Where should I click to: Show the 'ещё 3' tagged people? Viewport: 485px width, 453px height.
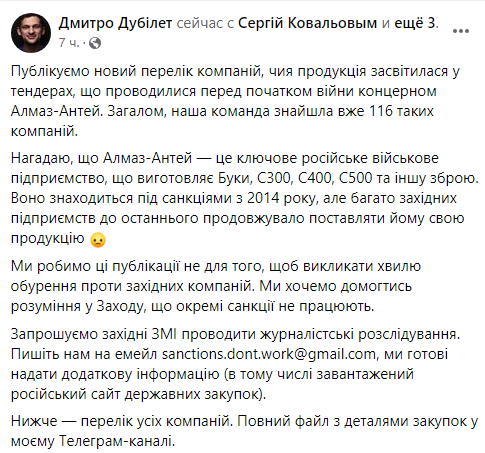click(415, 23)
